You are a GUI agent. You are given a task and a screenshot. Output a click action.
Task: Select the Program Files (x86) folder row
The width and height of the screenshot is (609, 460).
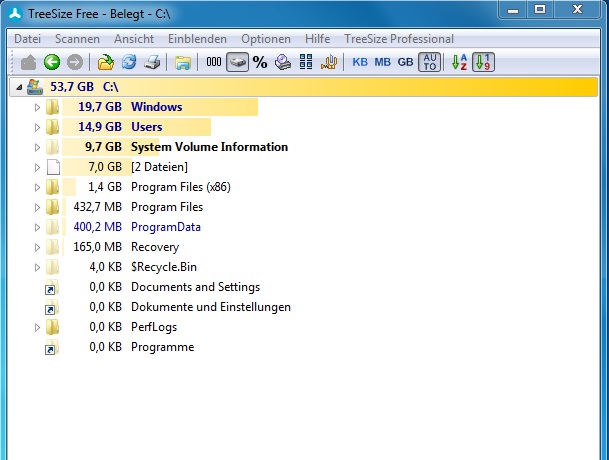click(x=166, y=187)
